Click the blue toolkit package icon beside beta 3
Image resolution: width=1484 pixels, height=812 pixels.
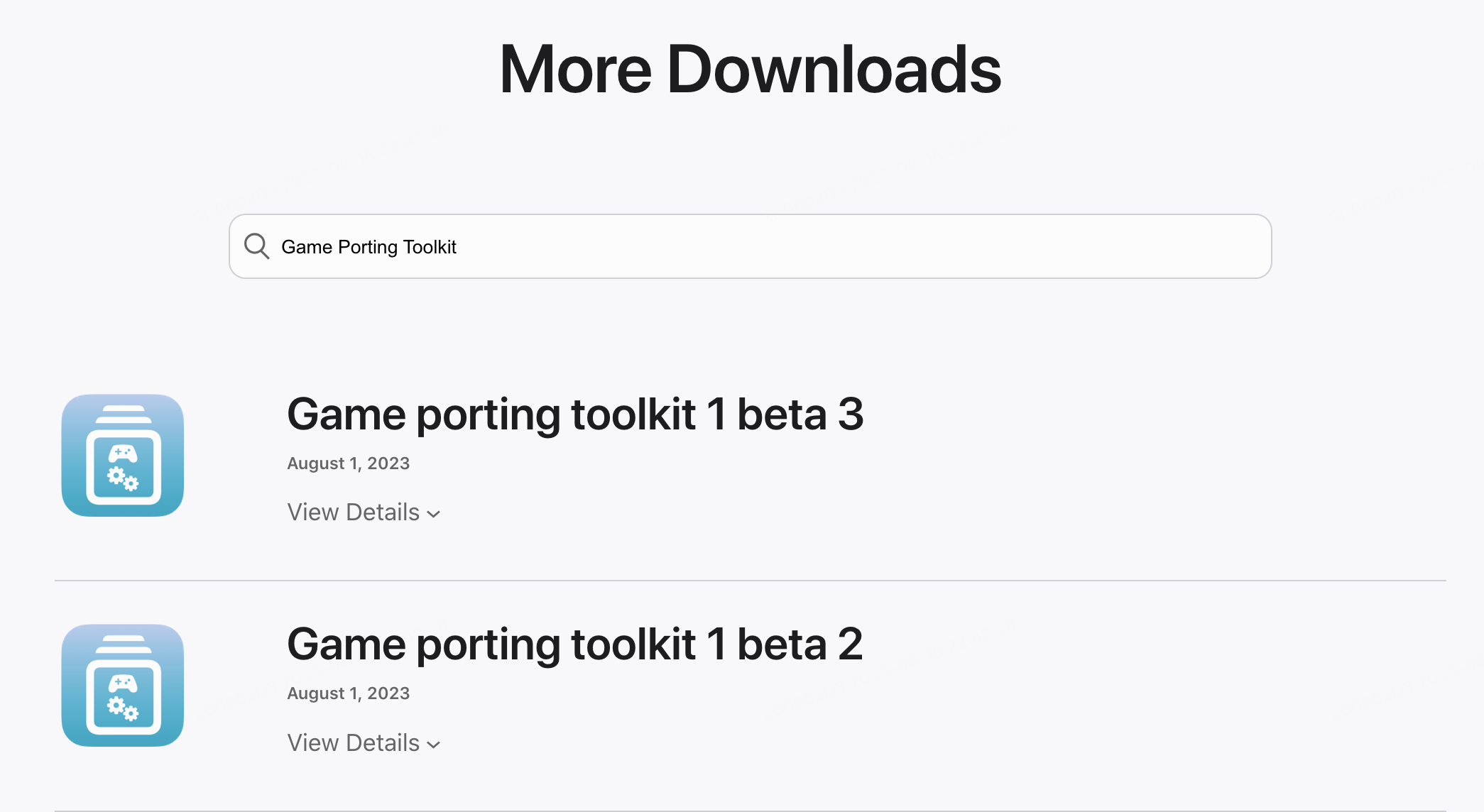pos(122,456)
